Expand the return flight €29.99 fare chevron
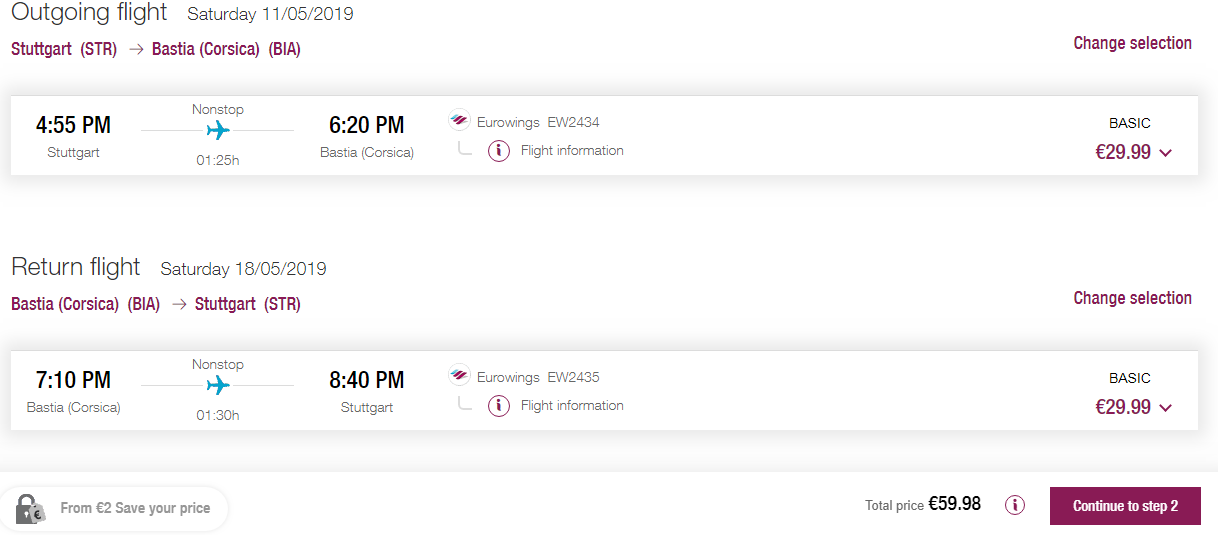 (x=1165, y=408)
